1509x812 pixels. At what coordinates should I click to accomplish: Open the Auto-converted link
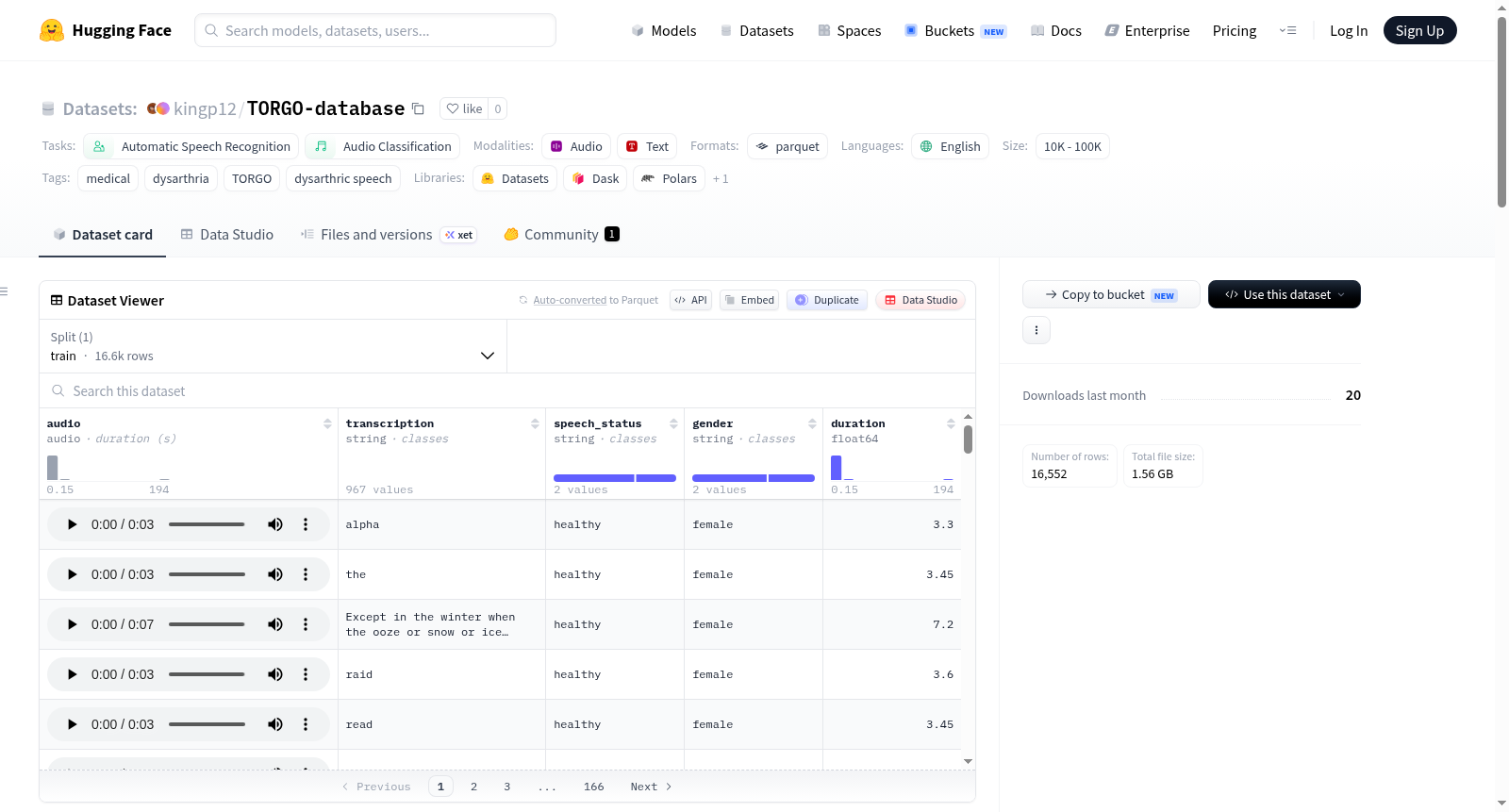click(570, 300)
